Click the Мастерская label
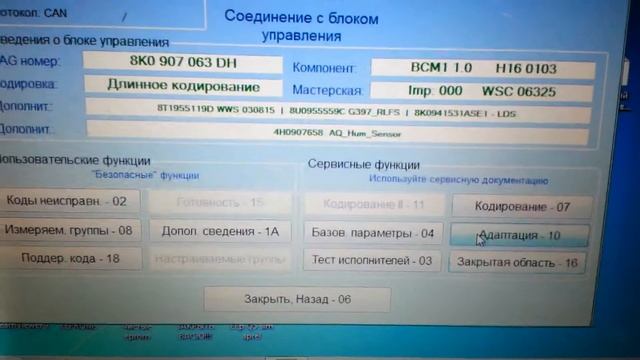This screenshot has width=640, height=360. [x=327, y=90]
